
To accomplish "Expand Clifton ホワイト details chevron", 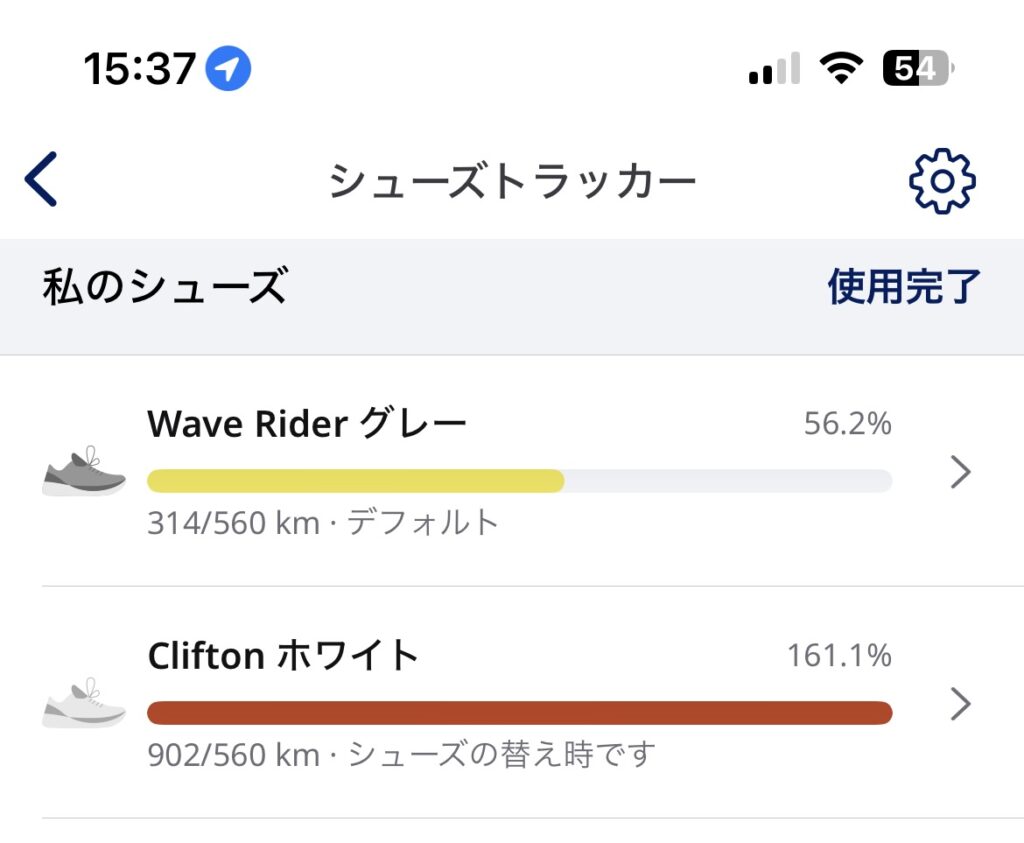I will click(960, 704).
